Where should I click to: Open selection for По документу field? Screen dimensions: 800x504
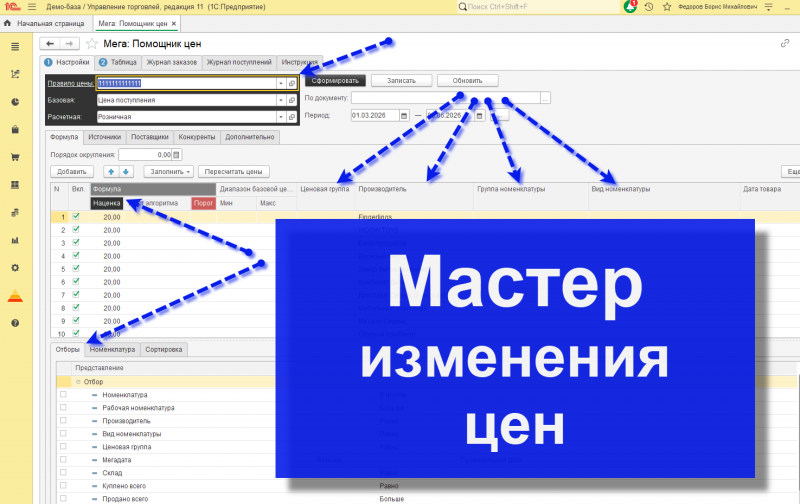[545, 98]
